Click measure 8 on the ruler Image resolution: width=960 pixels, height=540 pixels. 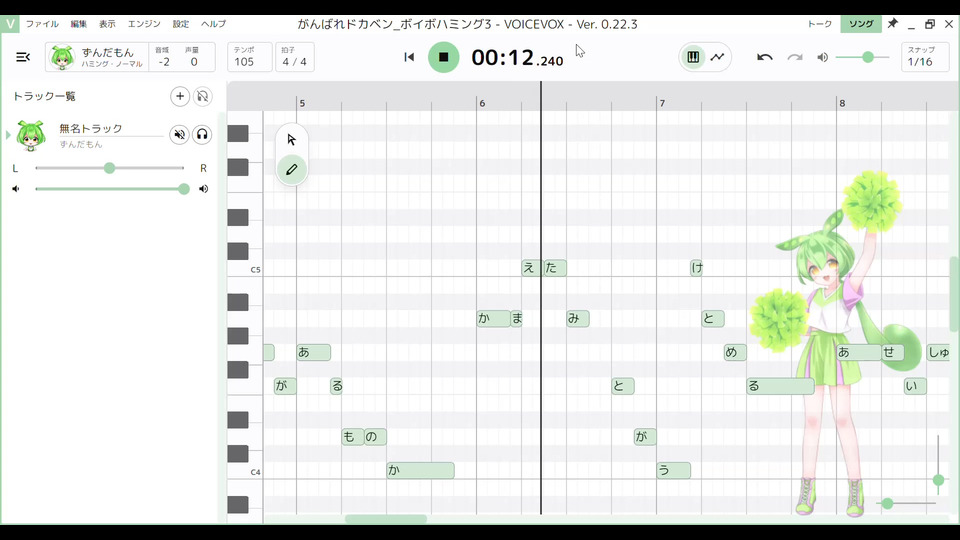pos(842,103)
